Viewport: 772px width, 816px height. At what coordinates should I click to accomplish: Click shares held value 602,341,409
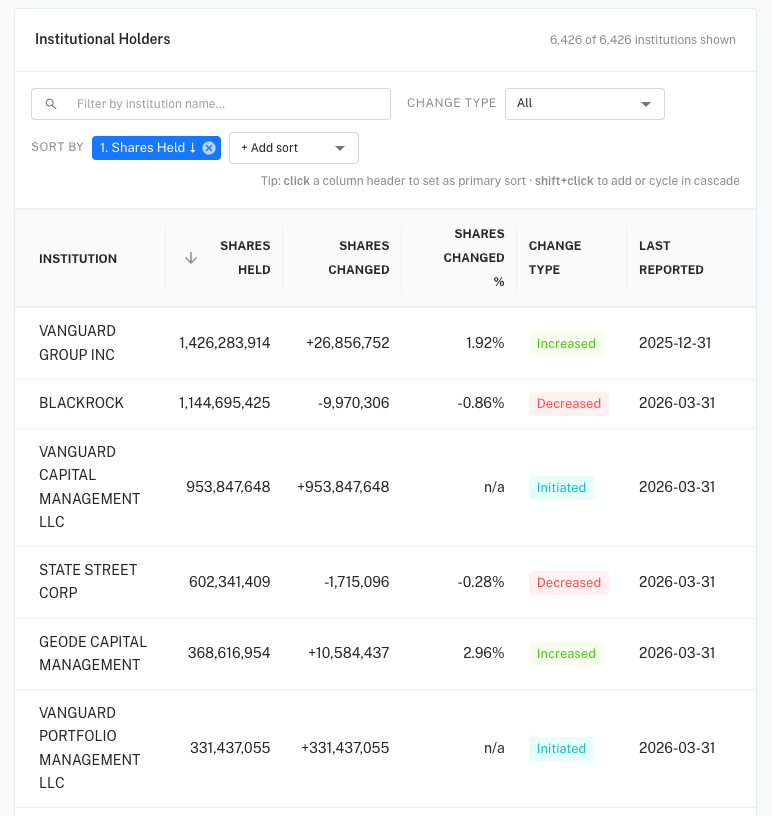click(x=230, y=582)
